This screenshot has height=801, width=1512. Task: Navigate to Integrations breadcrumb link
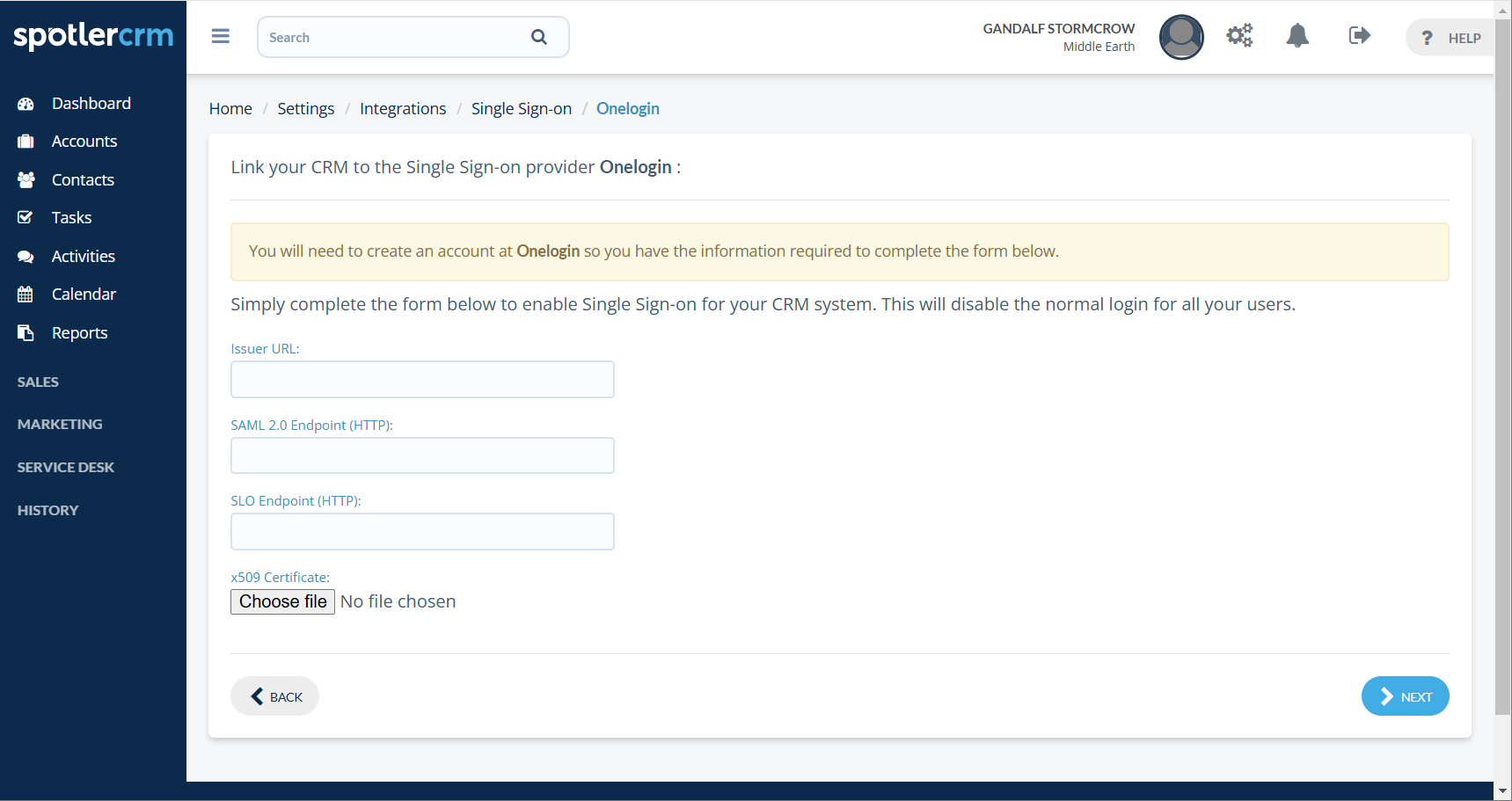(403, 109)
